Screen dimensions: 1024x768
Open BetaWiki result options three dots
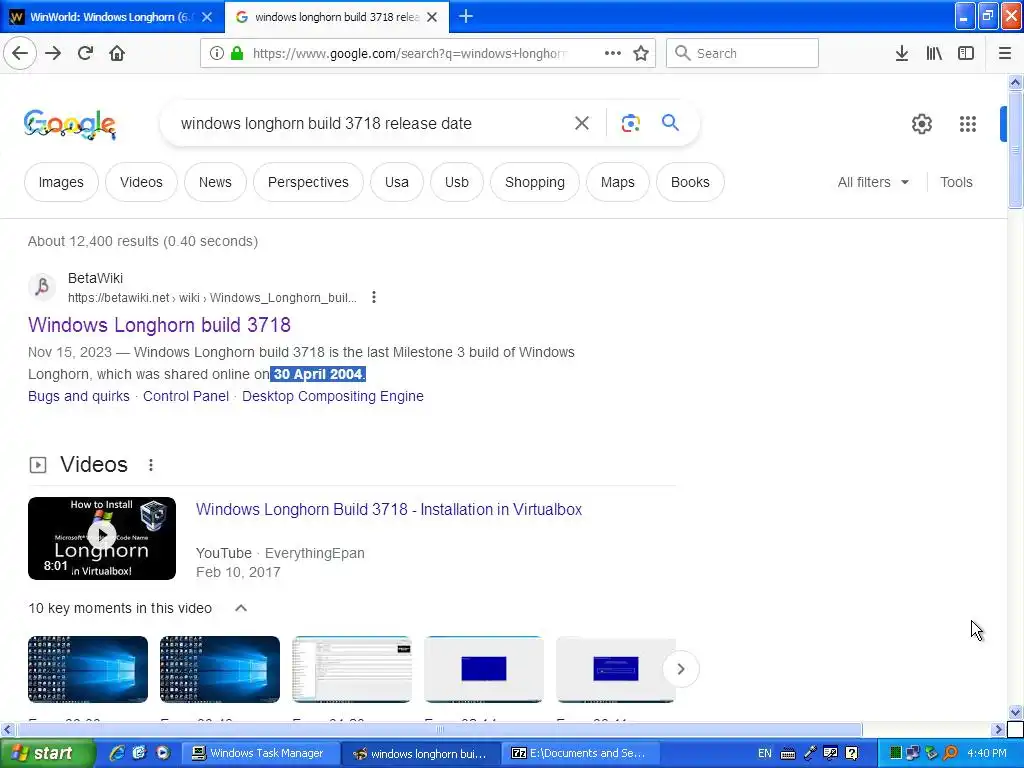[x=374, y=297]
